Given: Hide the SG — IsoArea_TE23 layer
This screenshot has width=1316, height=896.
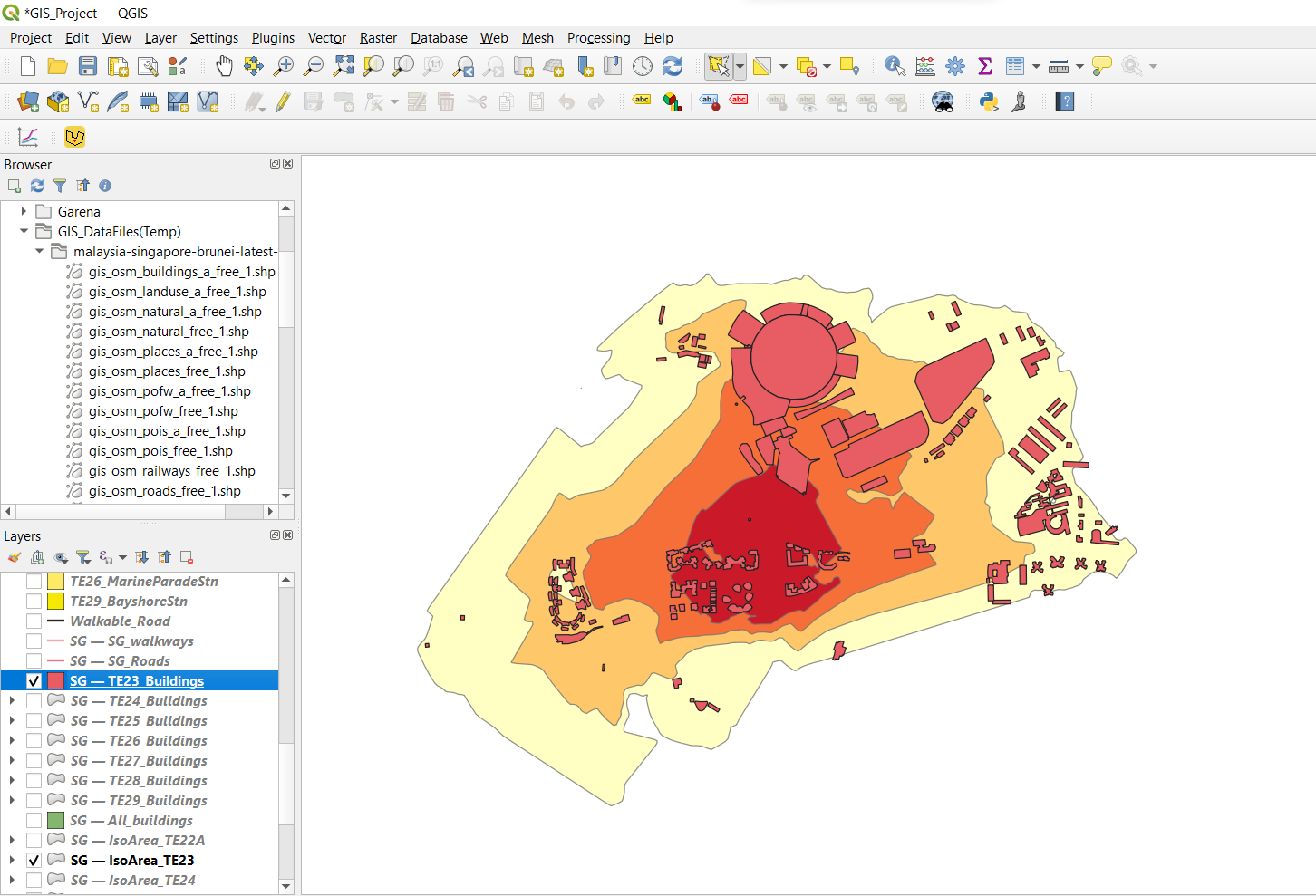Looking at the screenshot, I should pos(34,861).
